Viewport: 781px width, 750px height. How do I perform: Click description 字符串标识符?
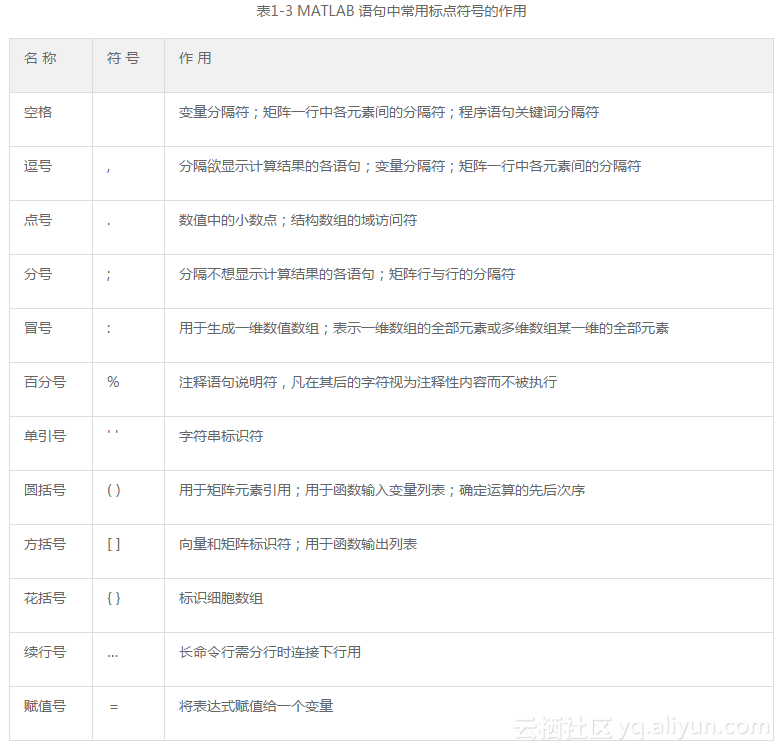pos(221,436)
